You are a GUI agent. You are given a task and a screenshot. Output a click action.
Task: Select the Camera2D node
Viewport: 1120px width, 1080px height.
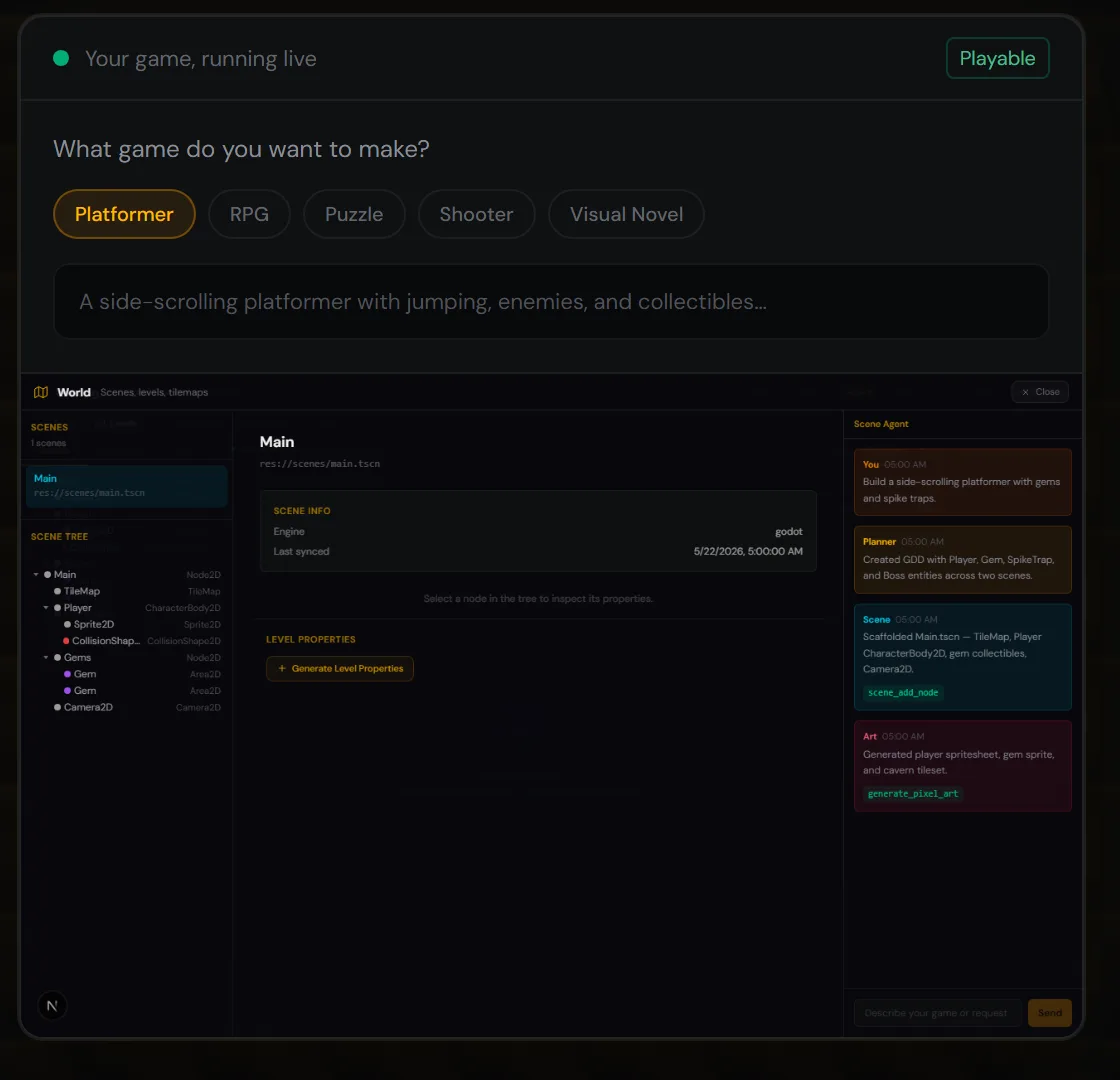[126, 707]
